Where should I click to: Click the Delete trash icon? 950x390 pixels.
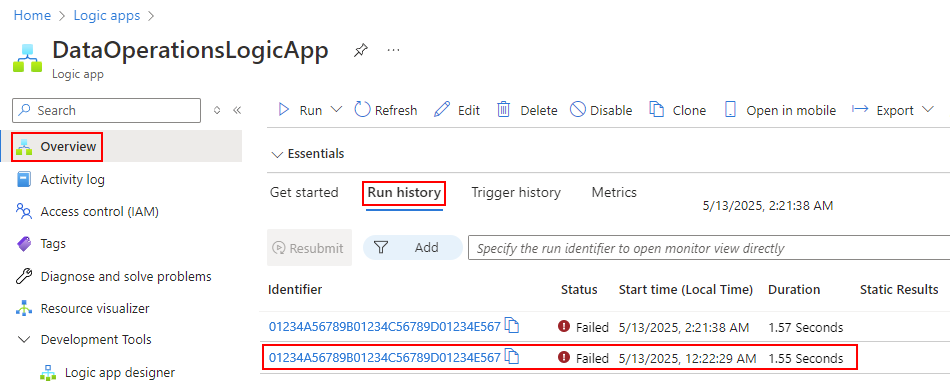504,110
